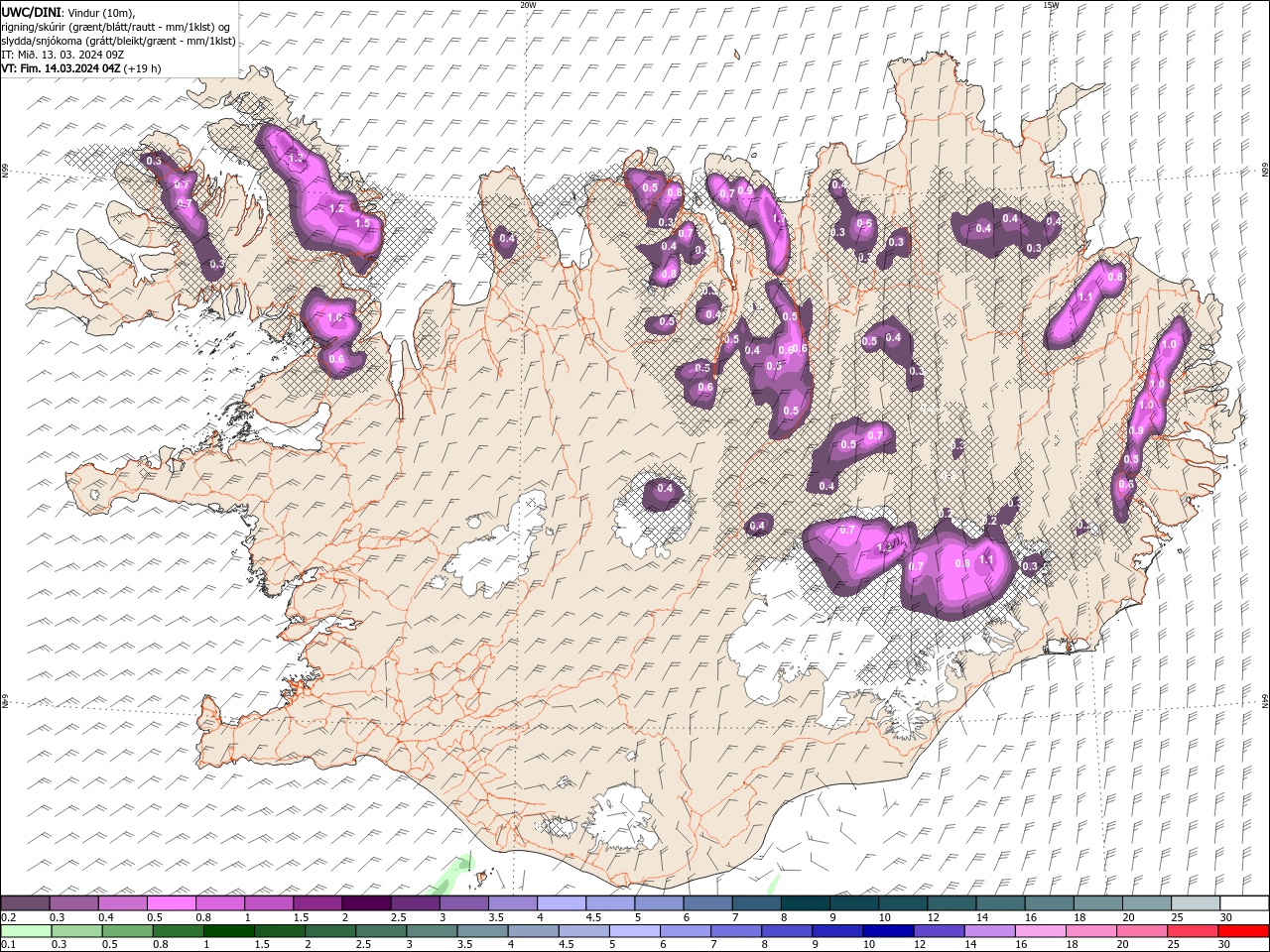Click upper legend swatch between 20 and 25
This screenshot has width=1270, height=952.
[1146, 903]
